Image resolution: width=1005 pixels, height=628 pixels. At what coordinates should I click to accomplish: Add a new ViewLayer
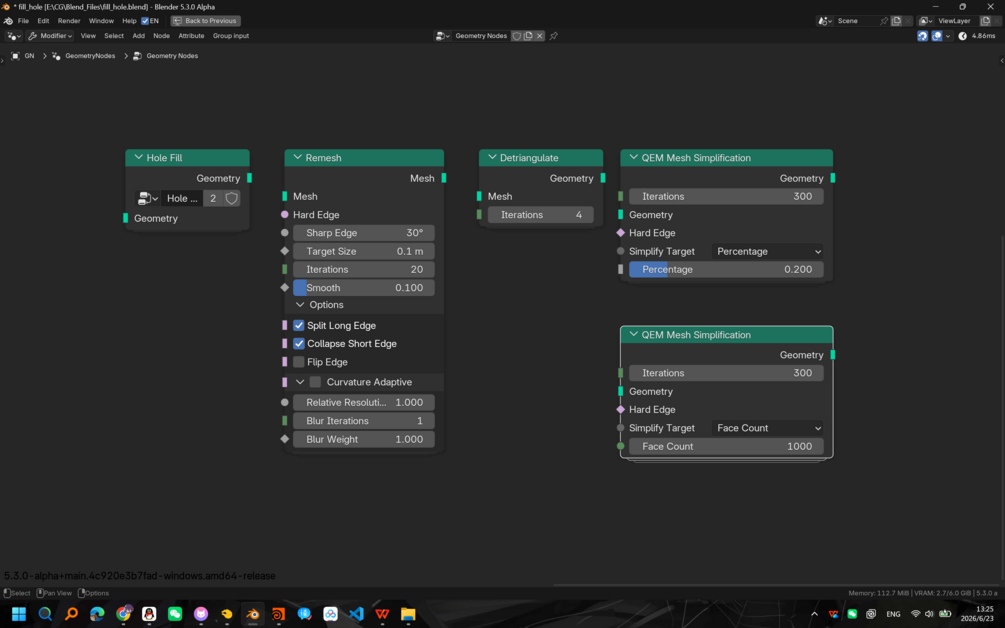[985, 21]
